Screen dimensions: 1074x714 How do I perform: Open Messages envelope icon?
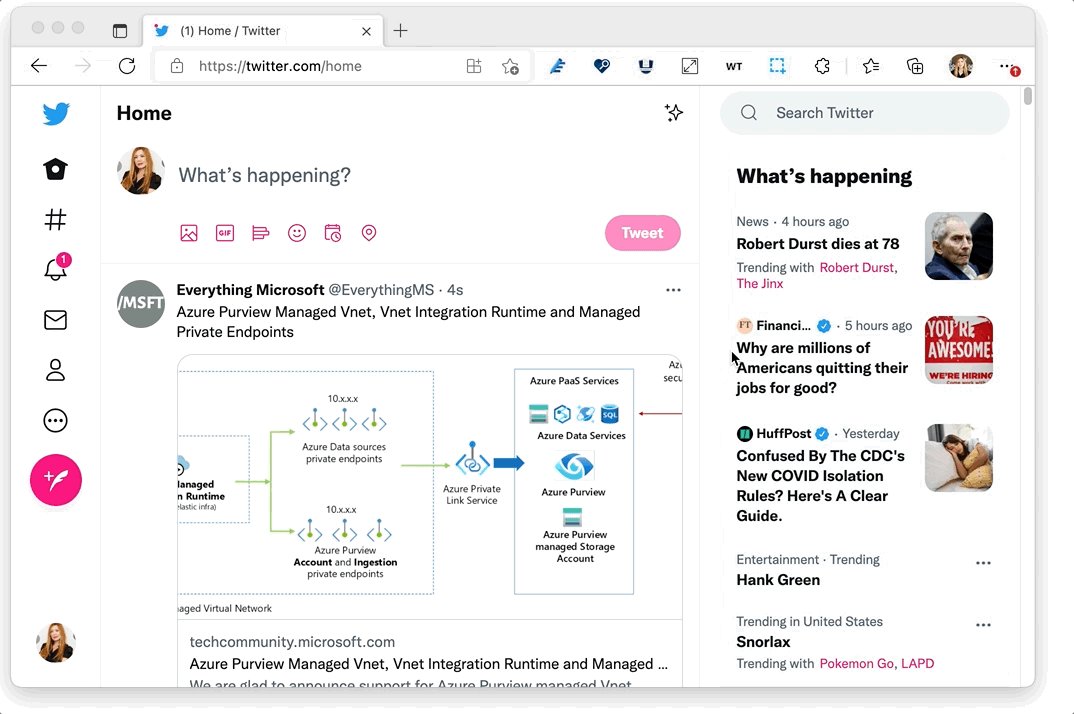click(x=55, y=320)
